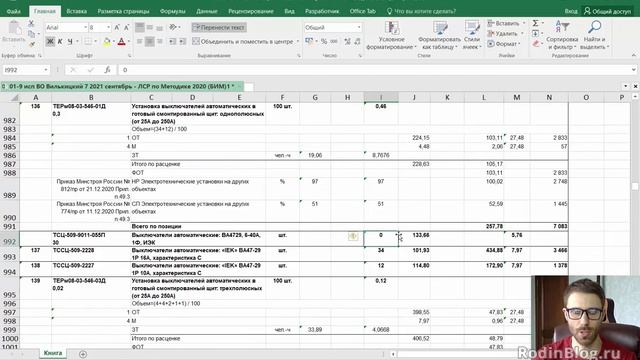Collapse the ribbon with the chevron arrow
The image size is (640, 360).
coord(633,55)
